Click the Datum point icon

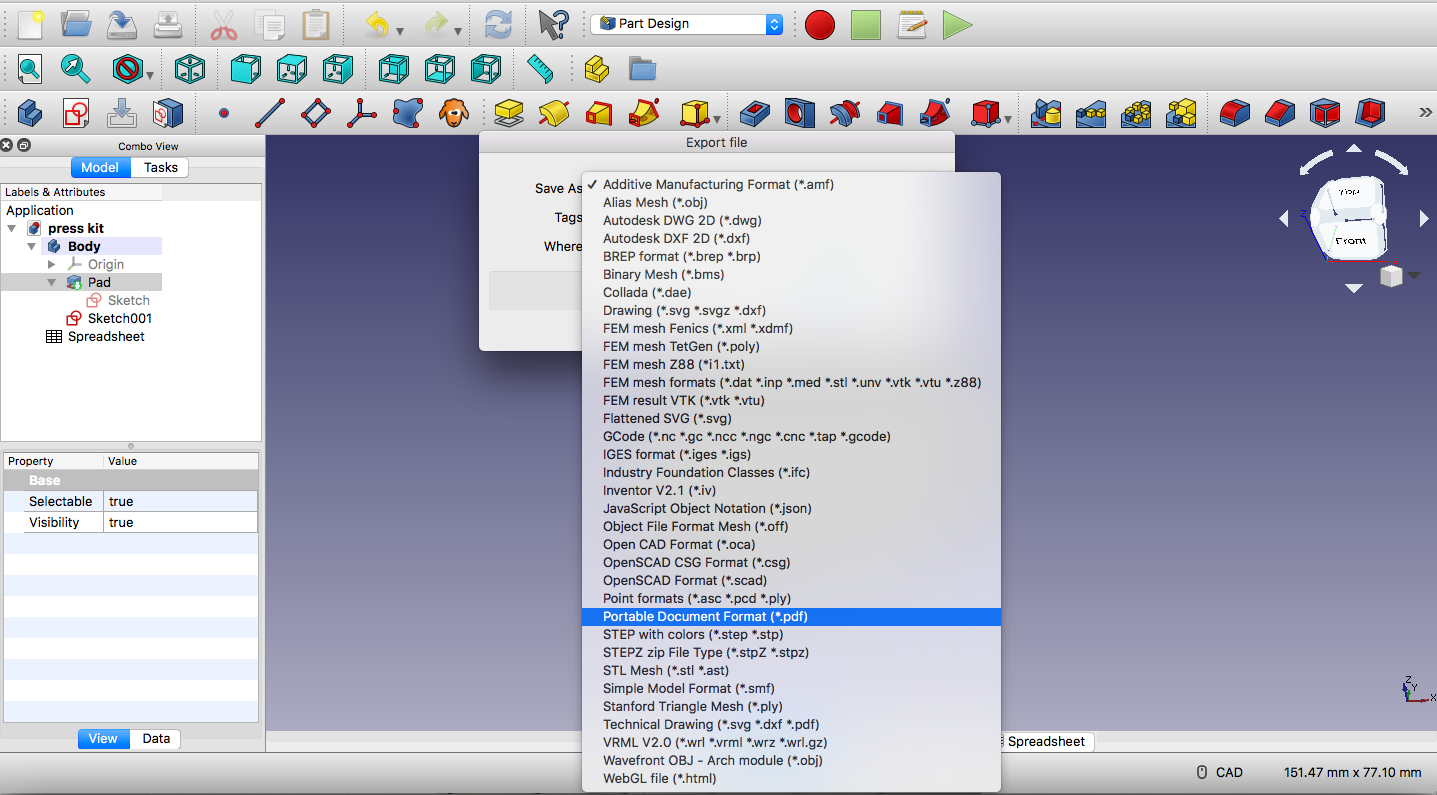tap(223, 113)
